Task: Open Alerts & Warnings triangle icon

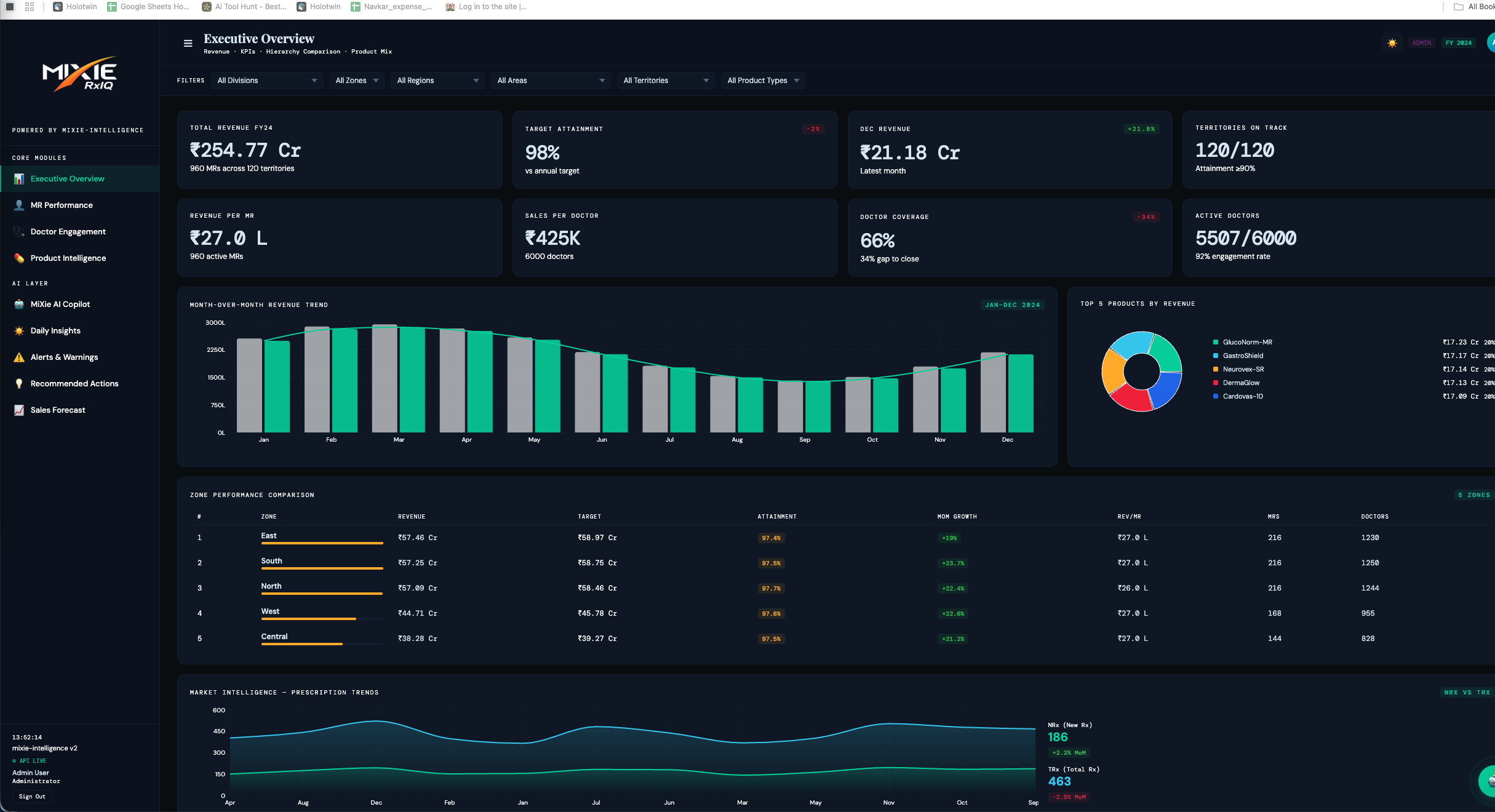Action: pos(19,357)
